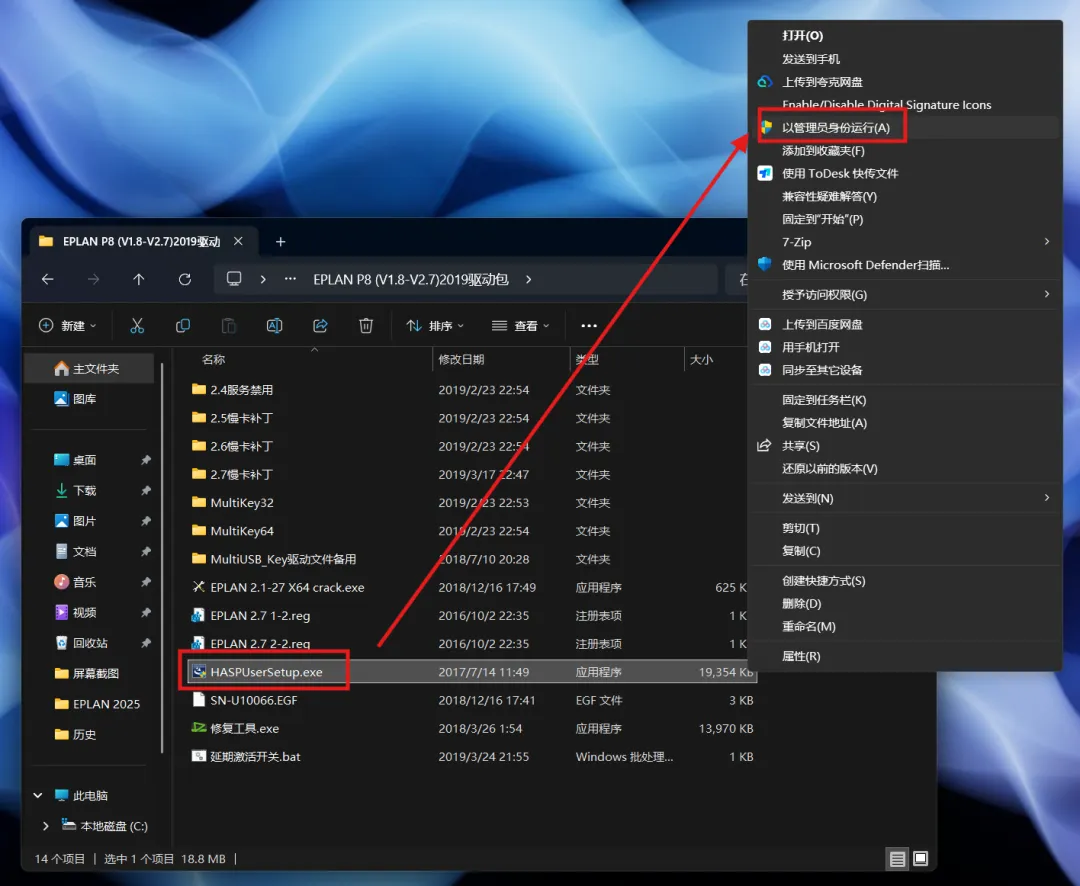The width and height of the screenshot is (1080, 886).
Task: Choose Pin to taskbar (固定到任务栏)
Action: coord(904,400)
